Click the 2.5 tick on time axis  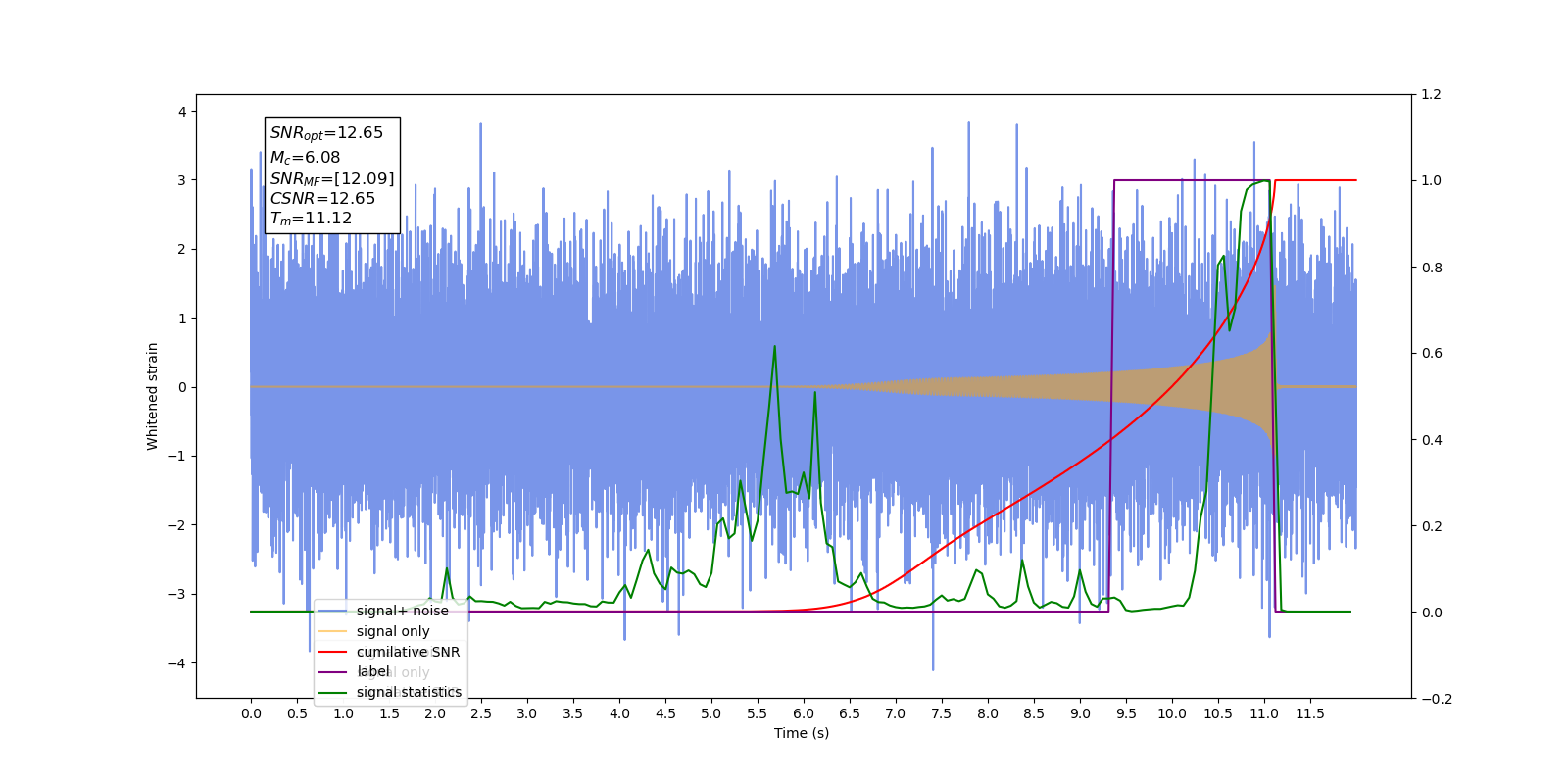(481, 713)
